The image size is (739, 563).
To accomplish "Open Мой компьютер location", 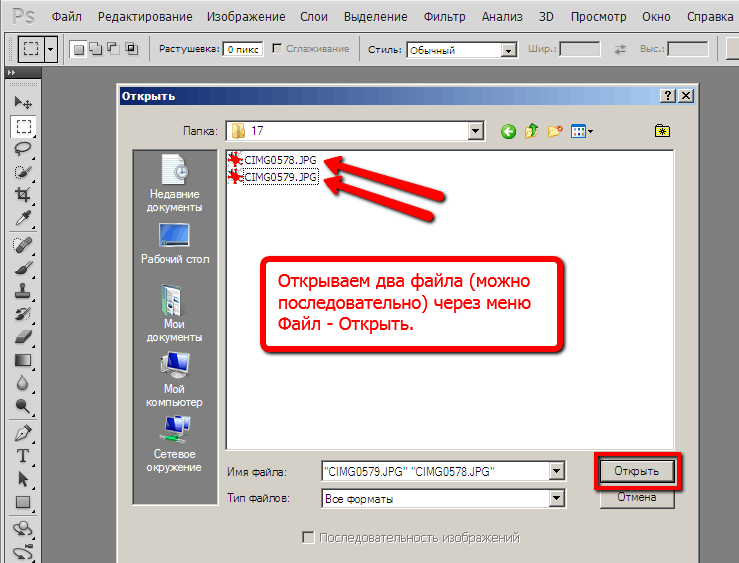I will (x=174, y=380).
